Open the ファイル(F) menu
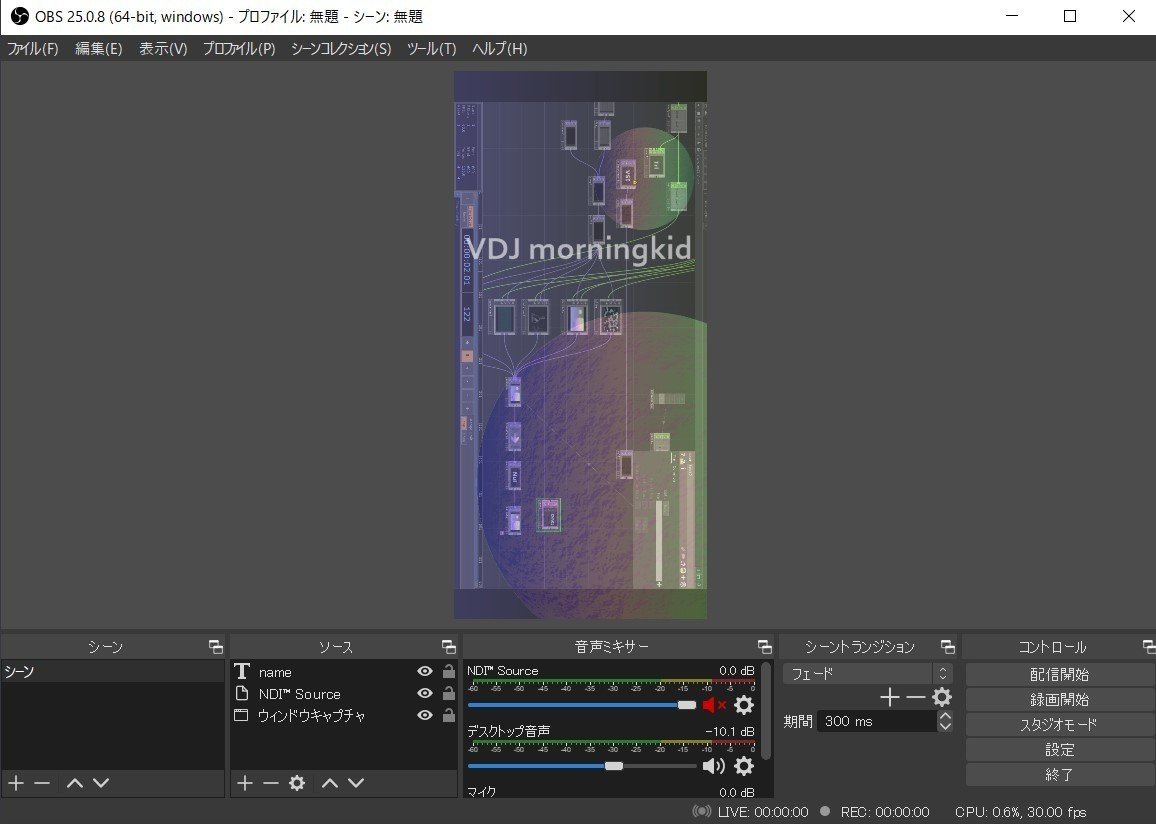The height and width of the screenshot is (824, 1156). [32, 49]
